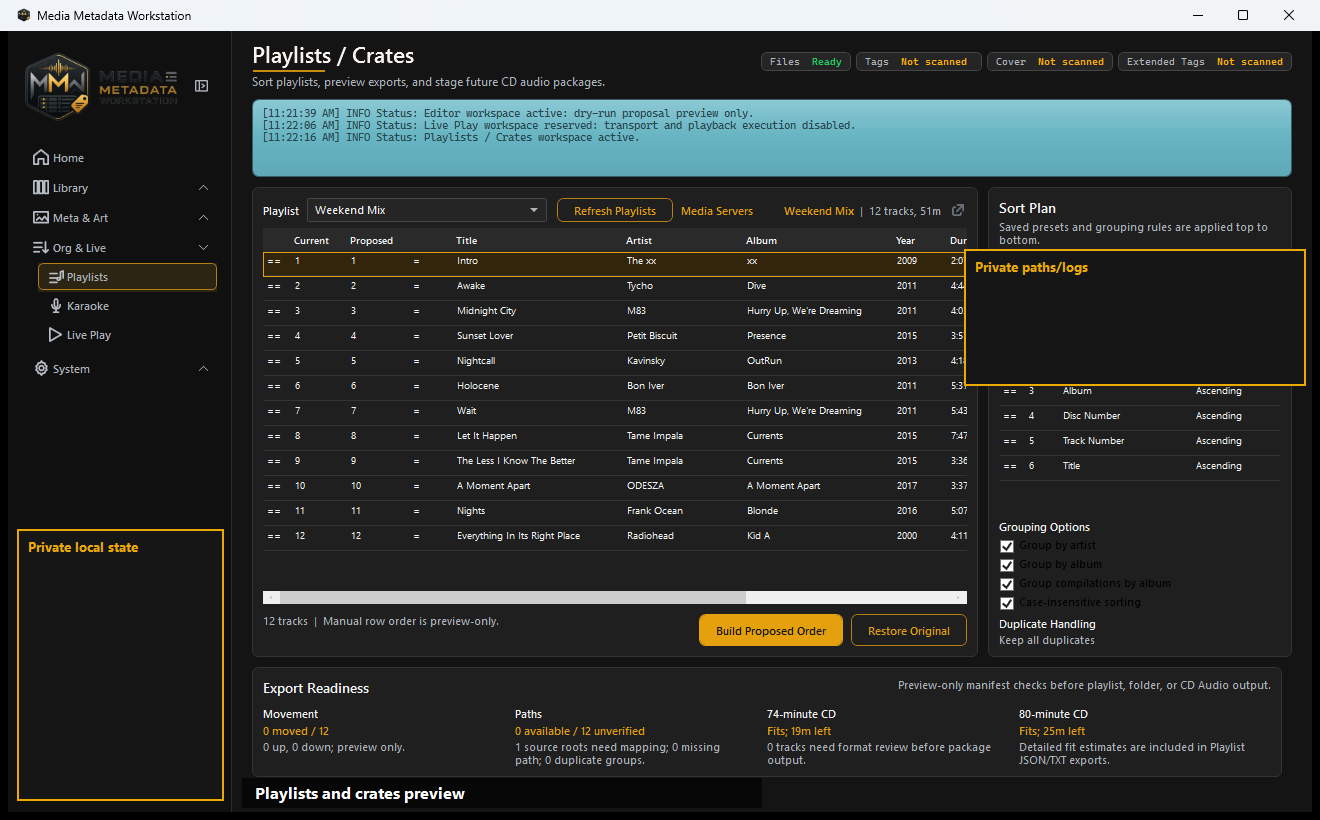This screenshot has height=820, width=1320.
Task: Click the Artist column header
Action: click(x=639, y=240)
